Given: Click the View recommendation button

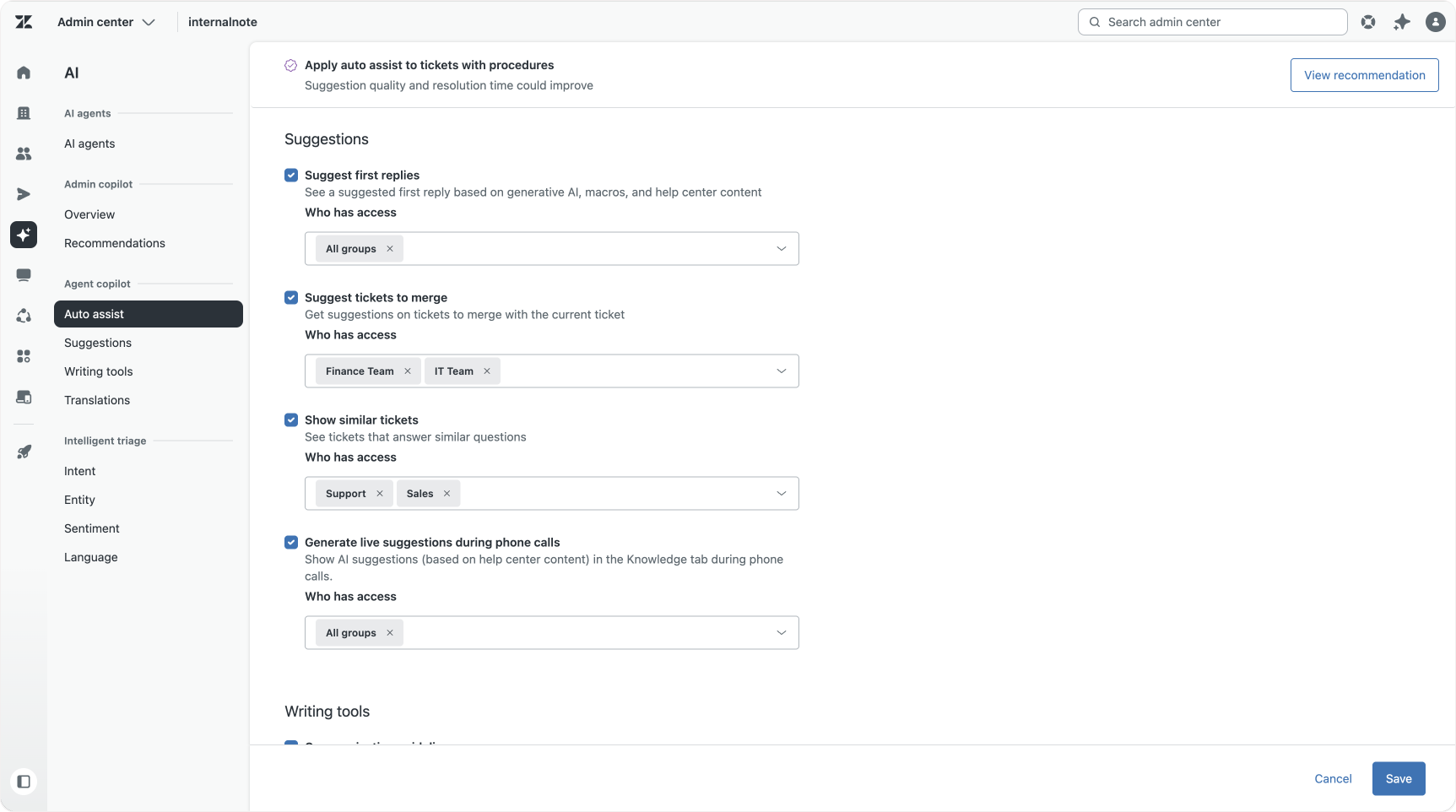Looking at the screenshot, I should point(1364,75).
